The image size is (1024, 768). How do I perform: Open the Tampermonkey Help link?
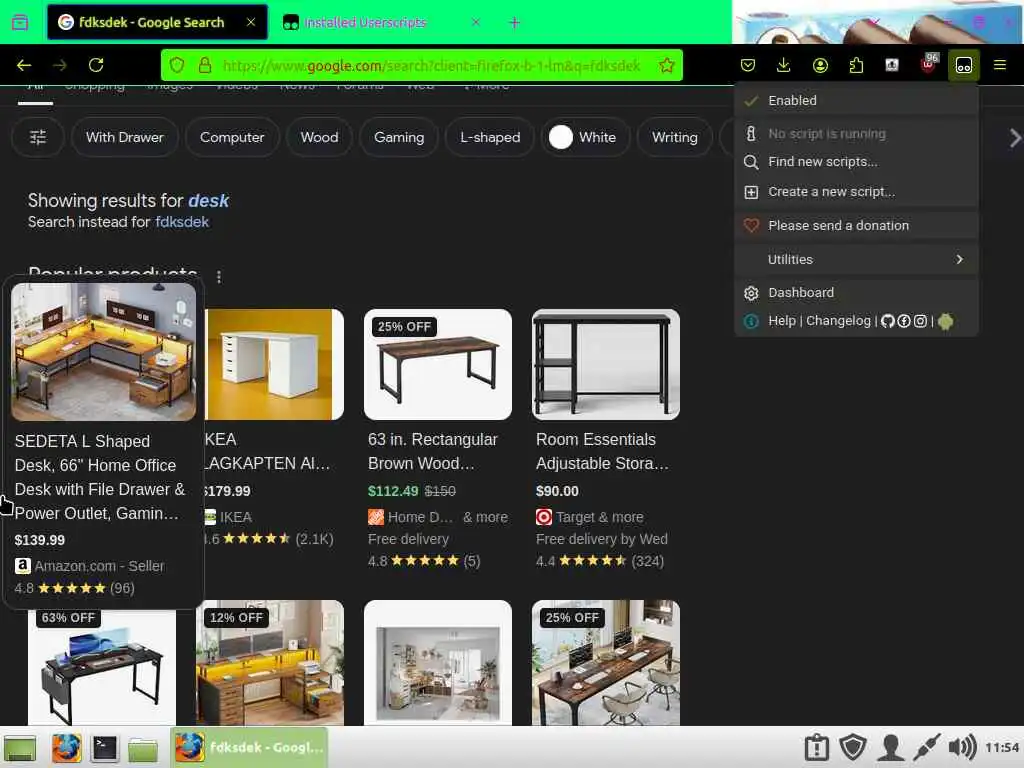[x=782, y=321]
